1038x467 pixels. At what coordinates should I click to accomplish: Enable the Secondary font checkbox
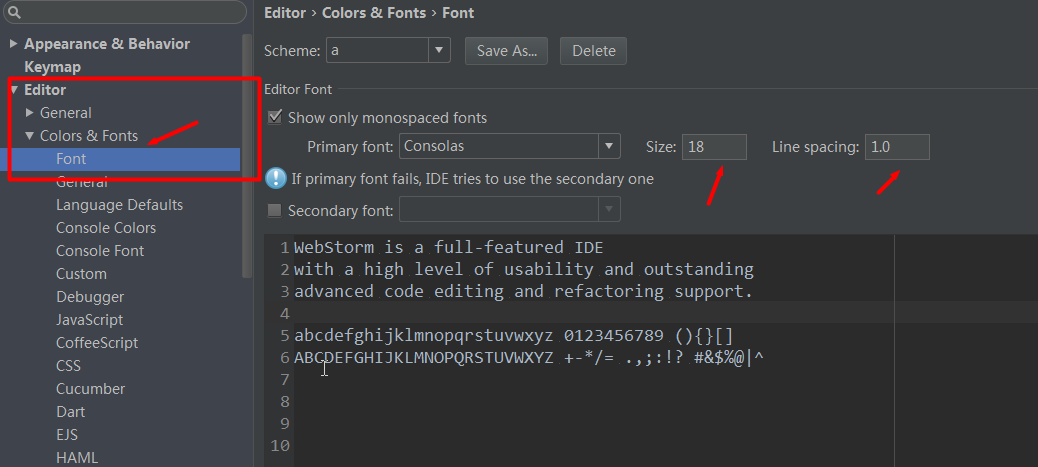click(274, 211)
